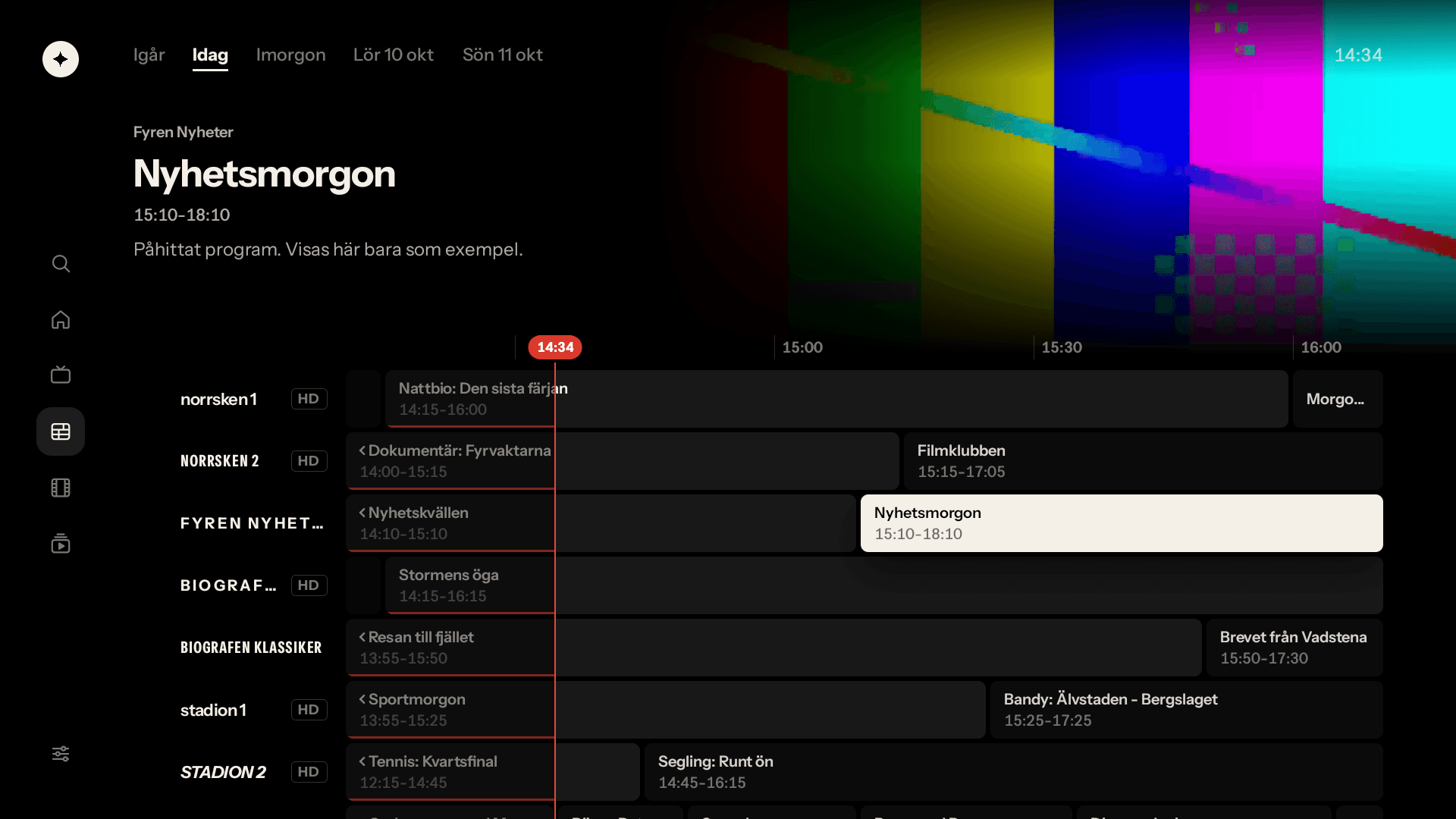Go to Home via house icon
This screenshot has height=819, width=1456.
(61, 320)
